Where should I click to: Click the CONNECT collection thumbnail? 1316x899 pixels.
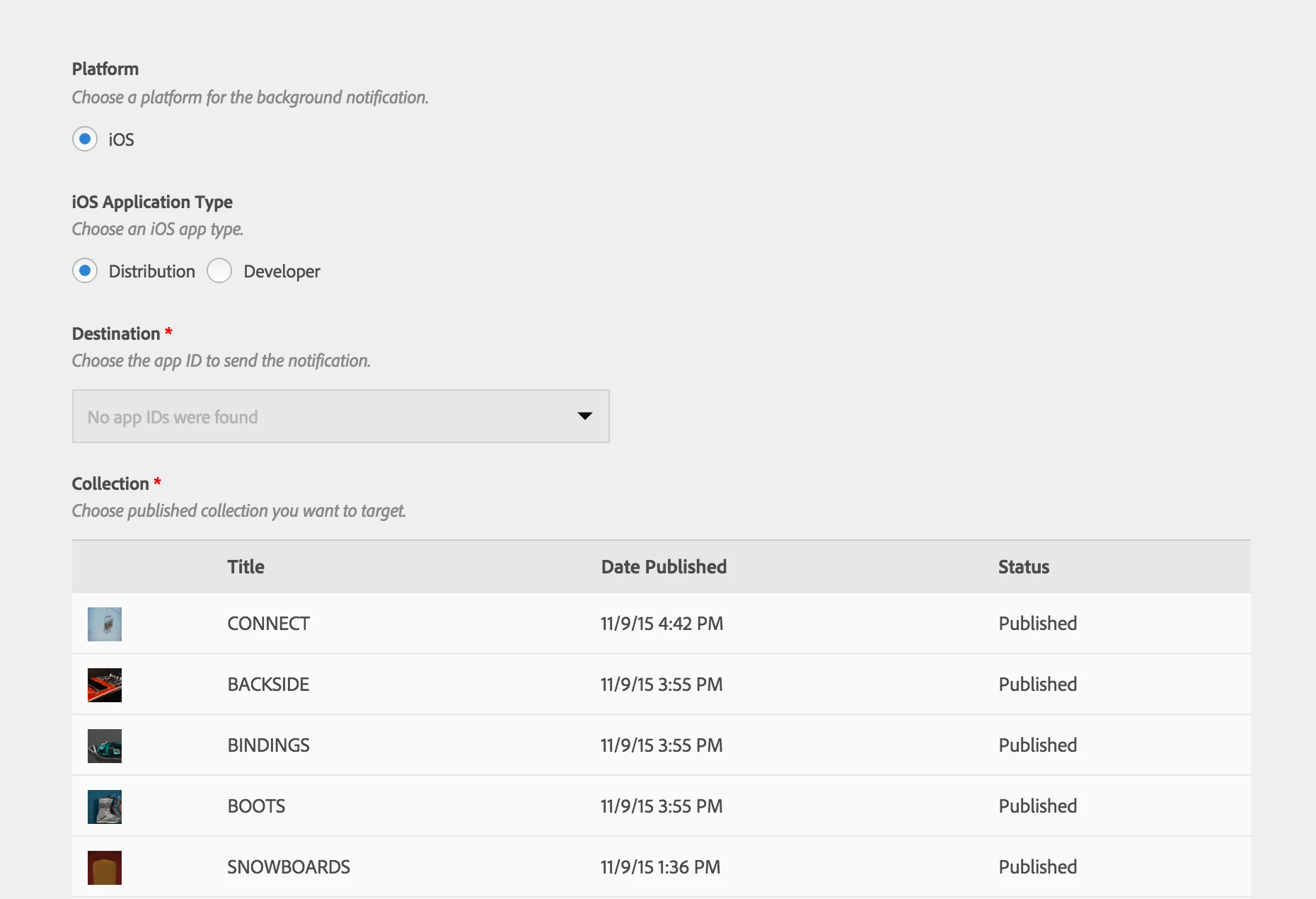pyautogui.click(x=105, y=624)
